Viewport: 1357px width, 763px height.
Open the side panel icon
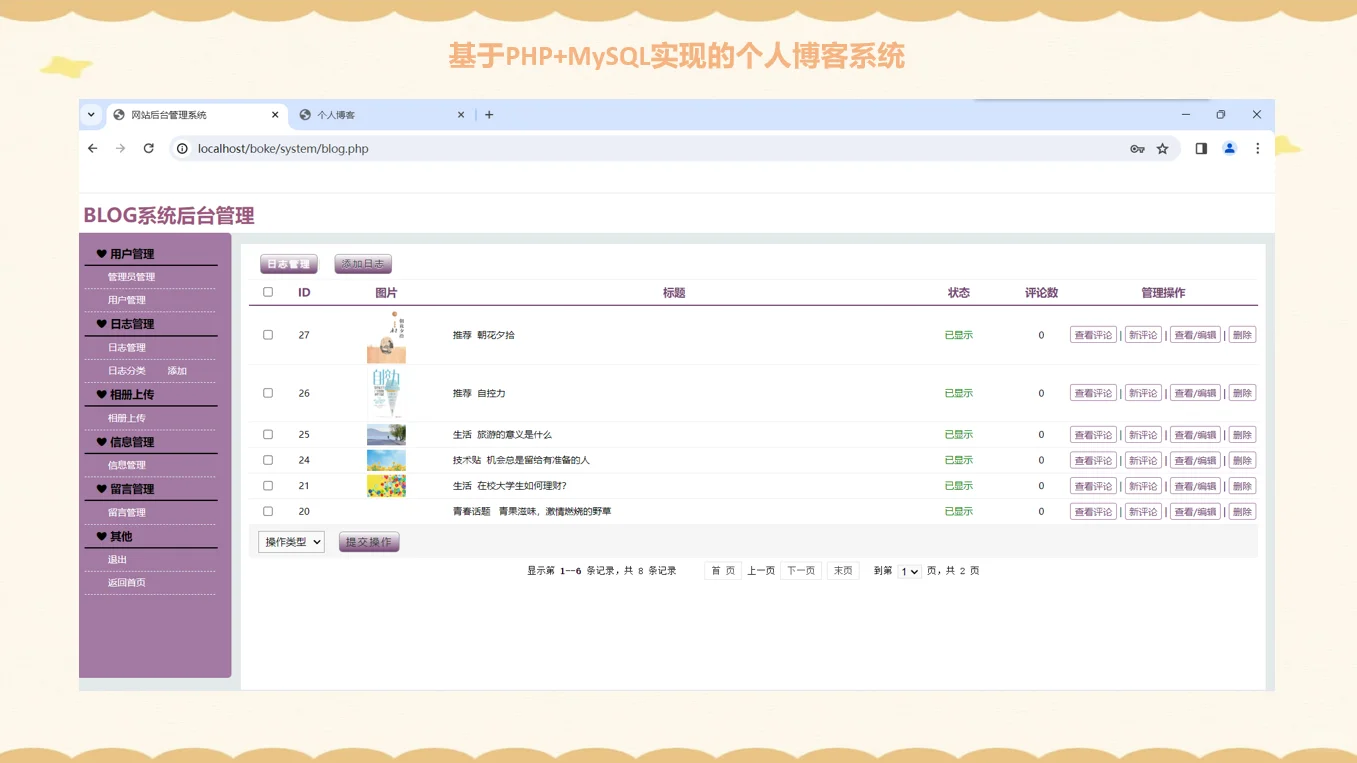(x=1200, y=148)
